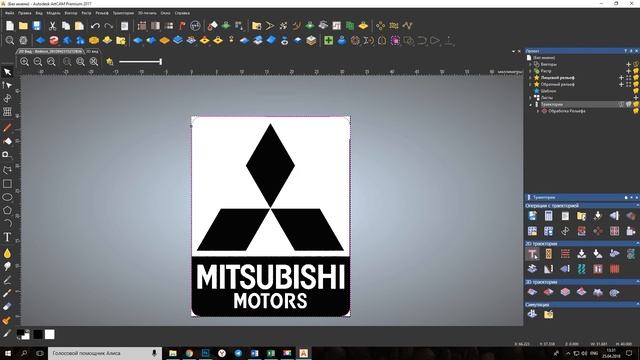Click the Save toolpaths icon in toolpath operations
Viewport: 640px width, 360px height.
point(532,216)
